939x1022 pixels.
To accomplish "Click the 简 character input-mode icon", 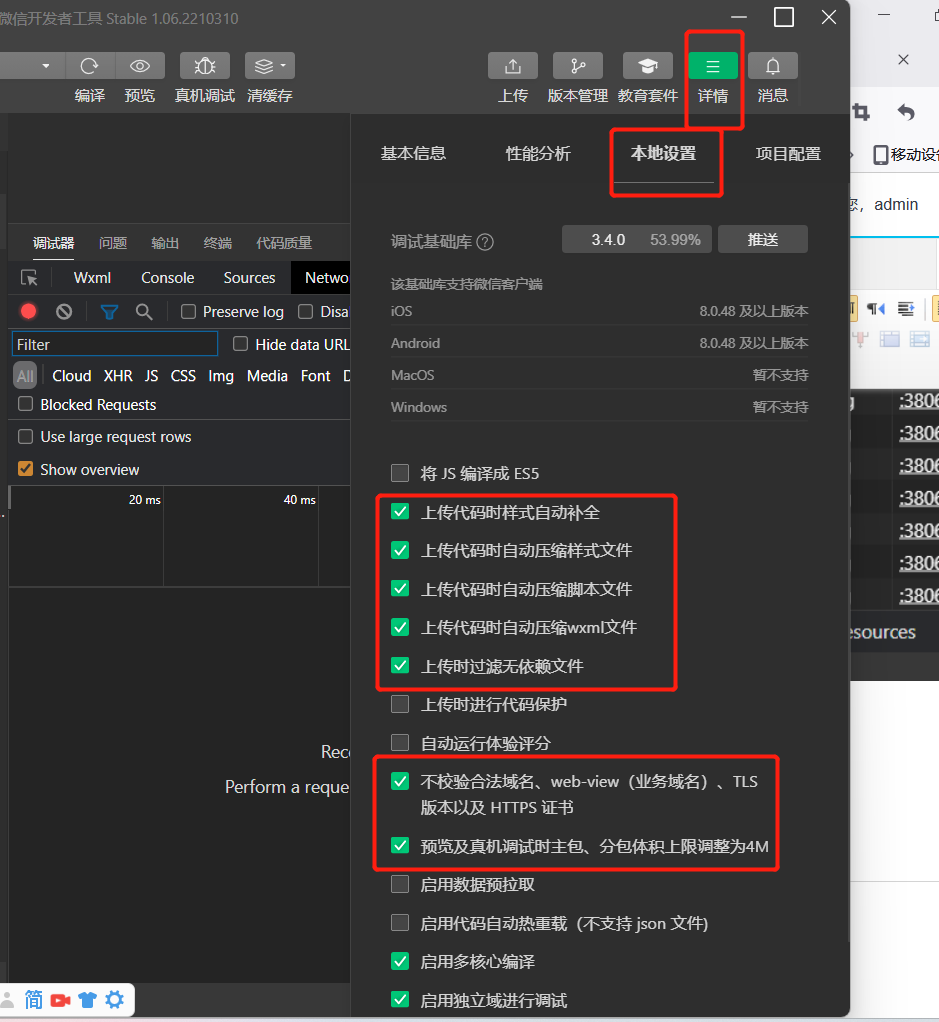I will [x=33, y=999].
